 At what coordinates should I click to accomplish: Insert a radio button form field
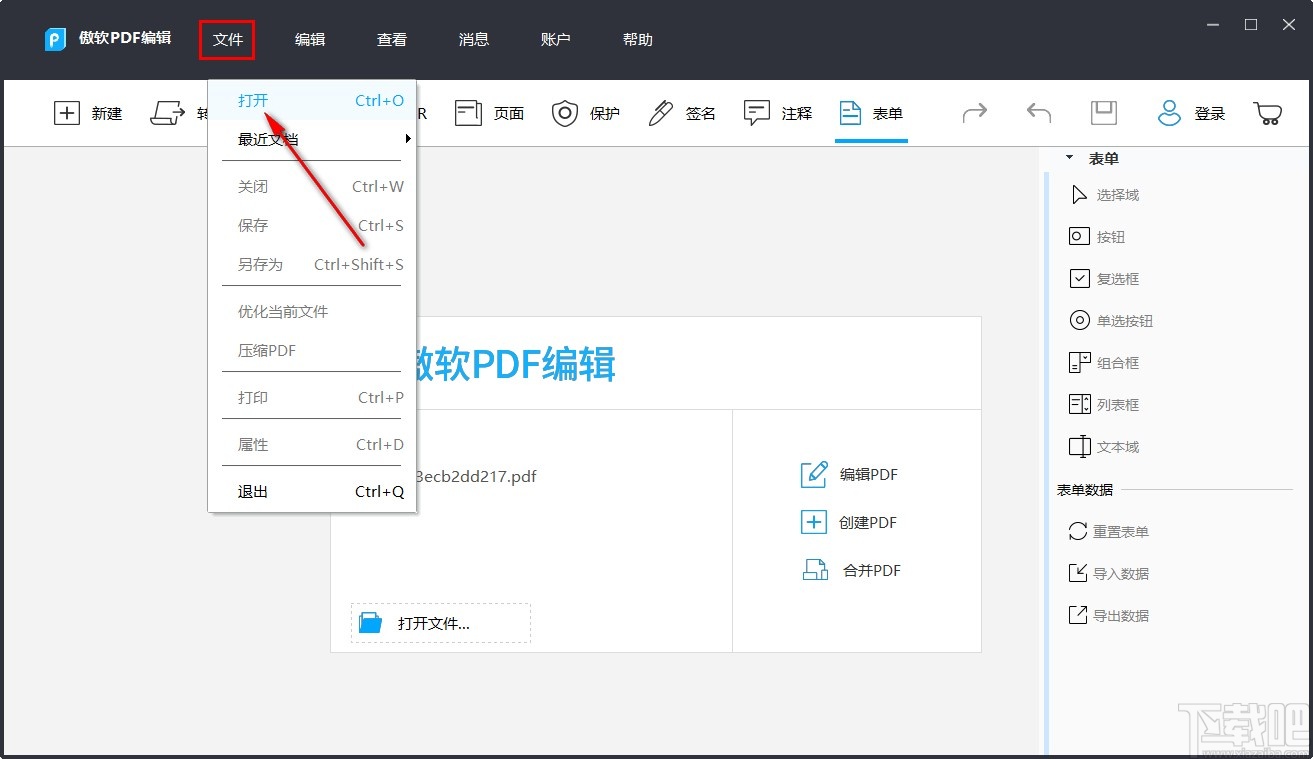[1079, 321]
